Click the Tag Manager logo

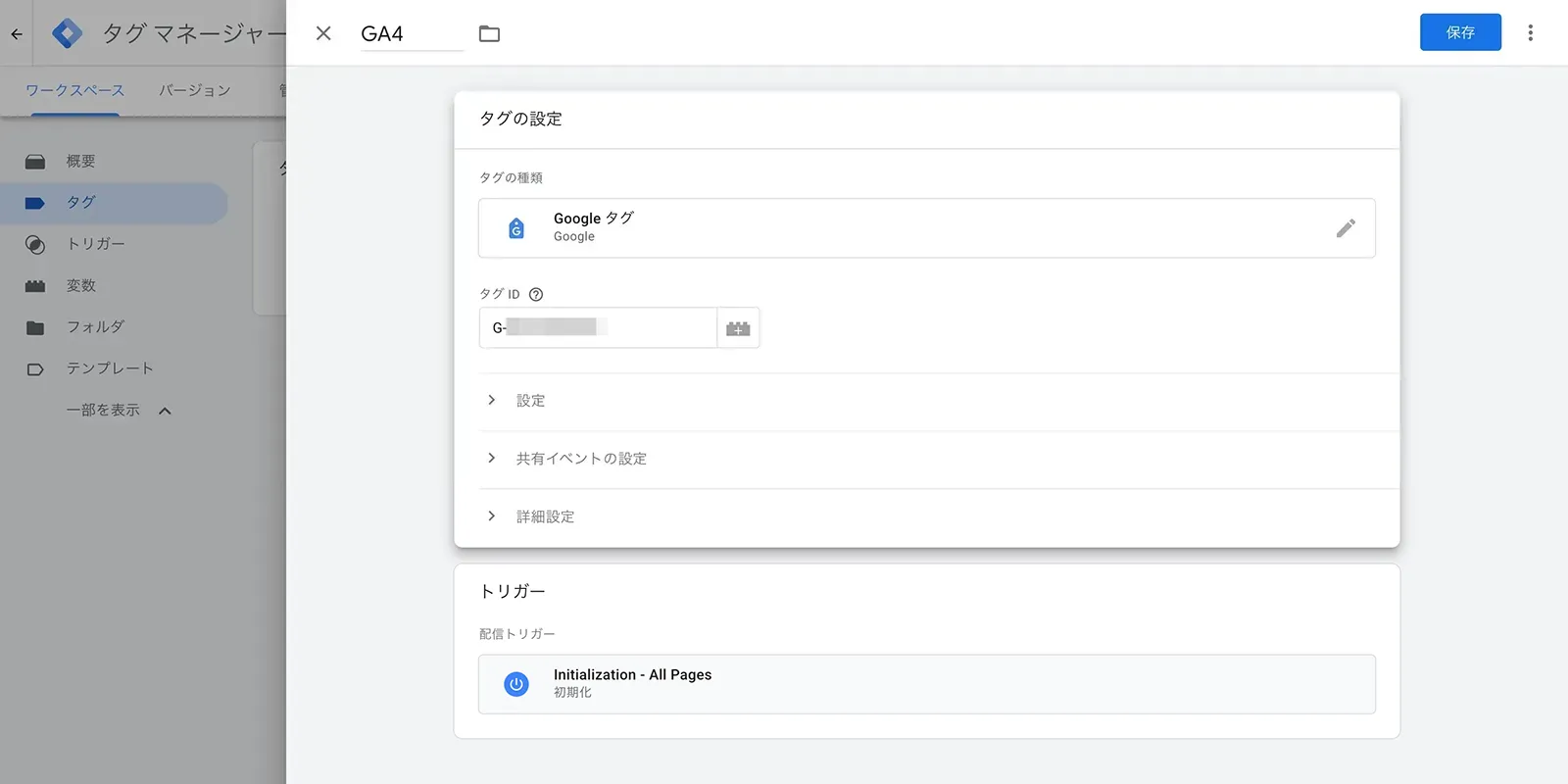click(x=67, y=33)
